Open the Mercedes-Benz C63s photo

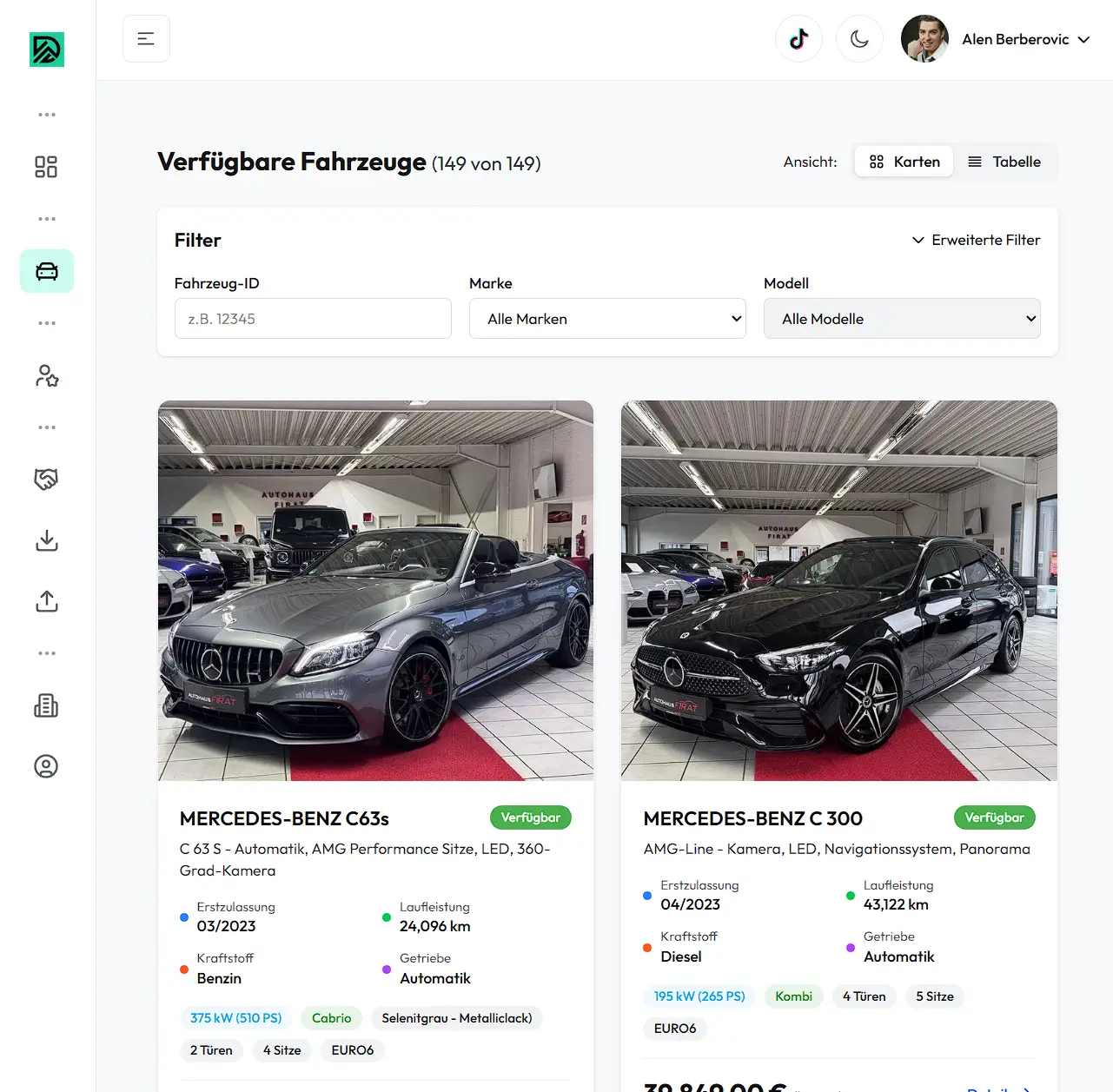tap(375, 591)
